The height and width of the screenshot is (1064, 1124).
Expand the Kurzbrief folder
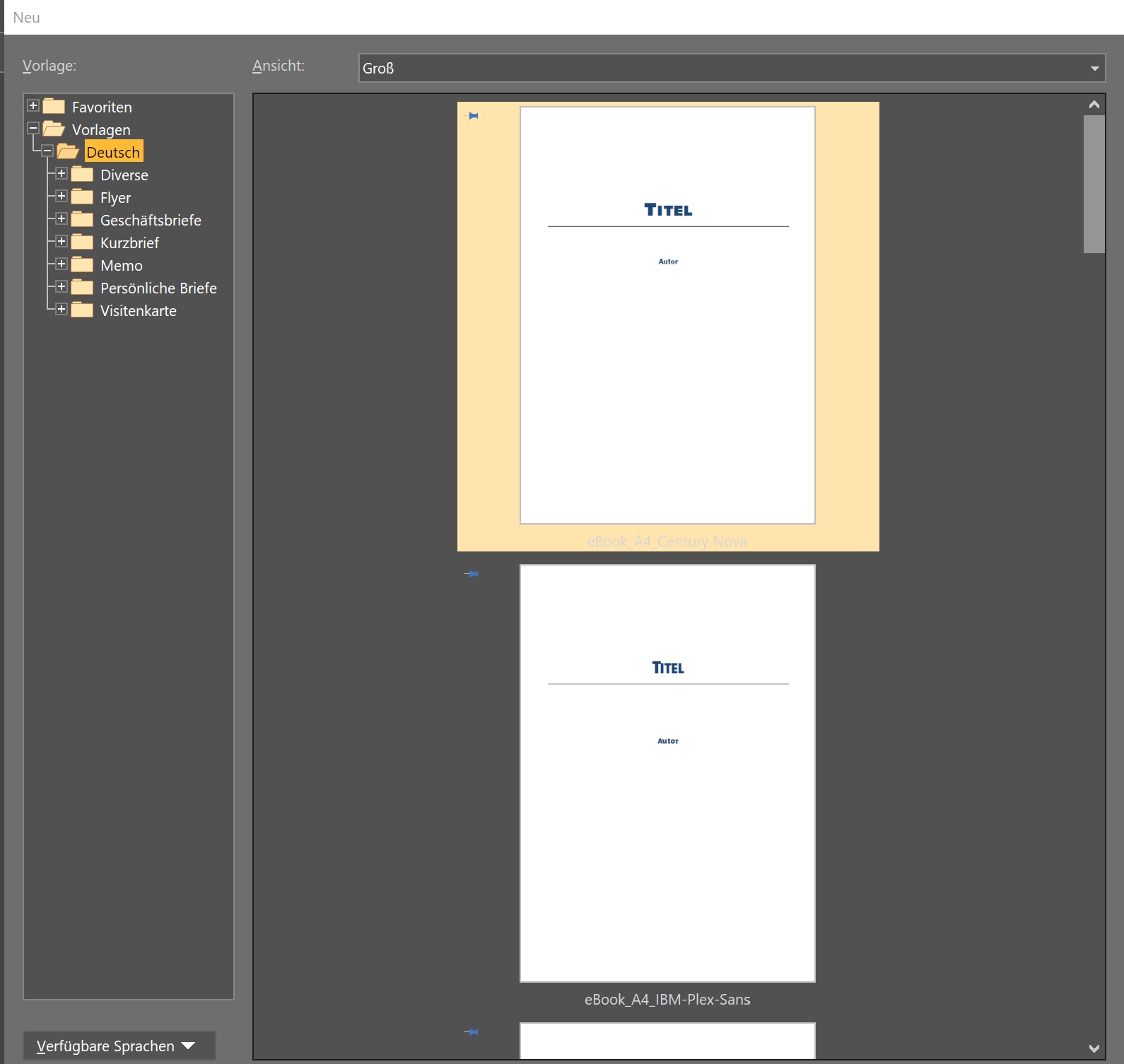[x=62, y=241]
